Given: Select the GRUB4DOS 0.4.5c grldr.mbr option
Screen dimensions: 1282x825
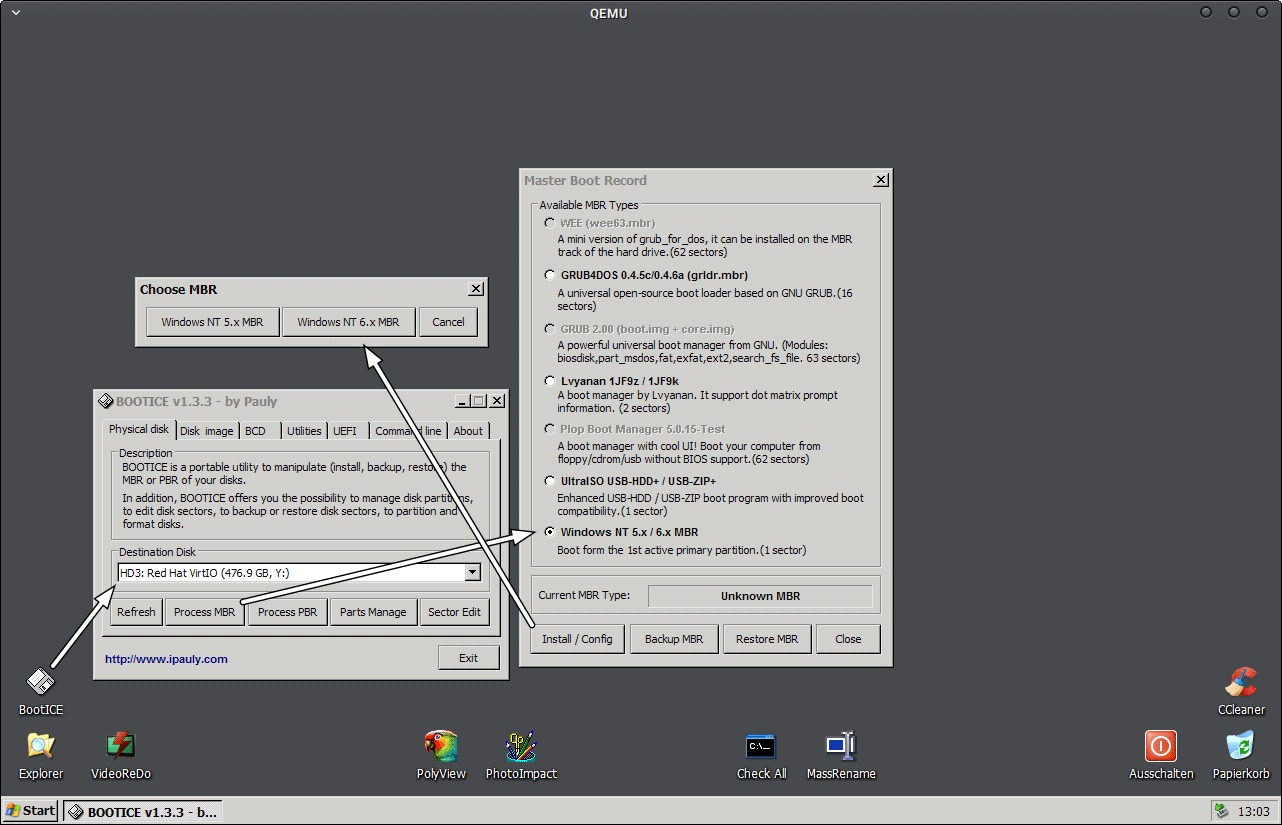Looking at the screenshot, I should (x=549, y=275).
